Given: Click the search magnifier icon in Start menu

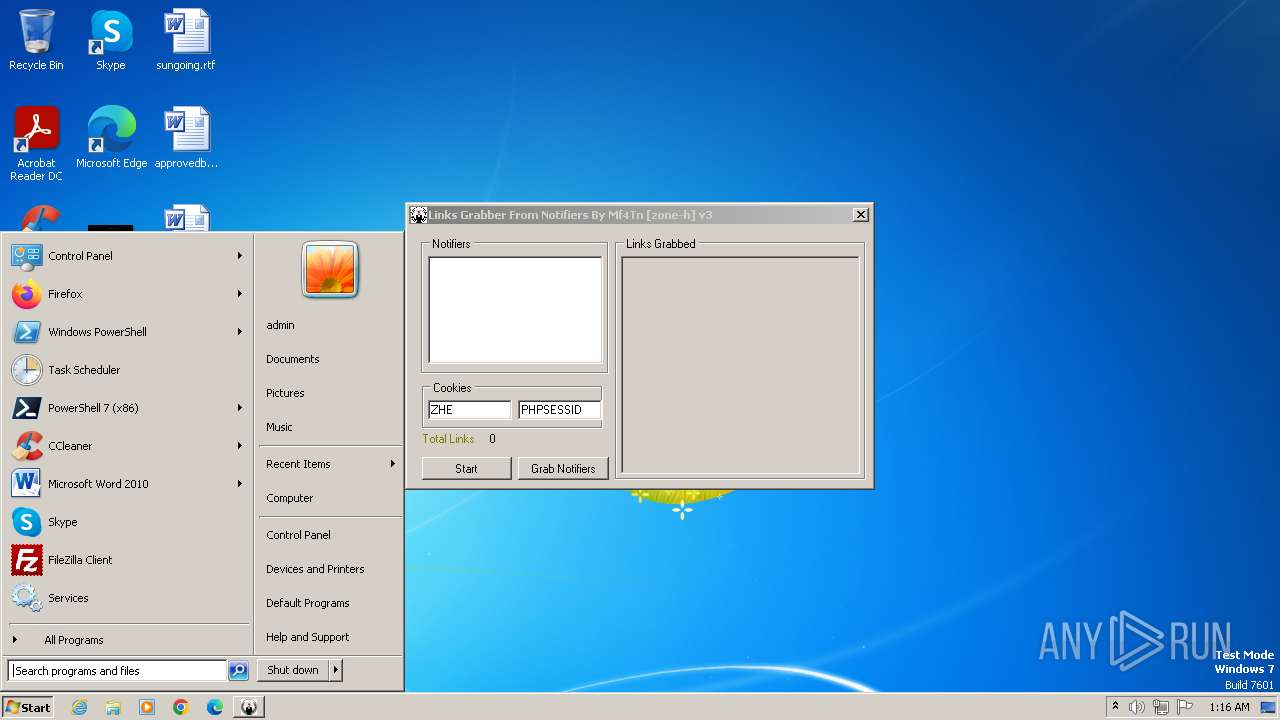Looking at the screenshot, I should pos(238,671).
